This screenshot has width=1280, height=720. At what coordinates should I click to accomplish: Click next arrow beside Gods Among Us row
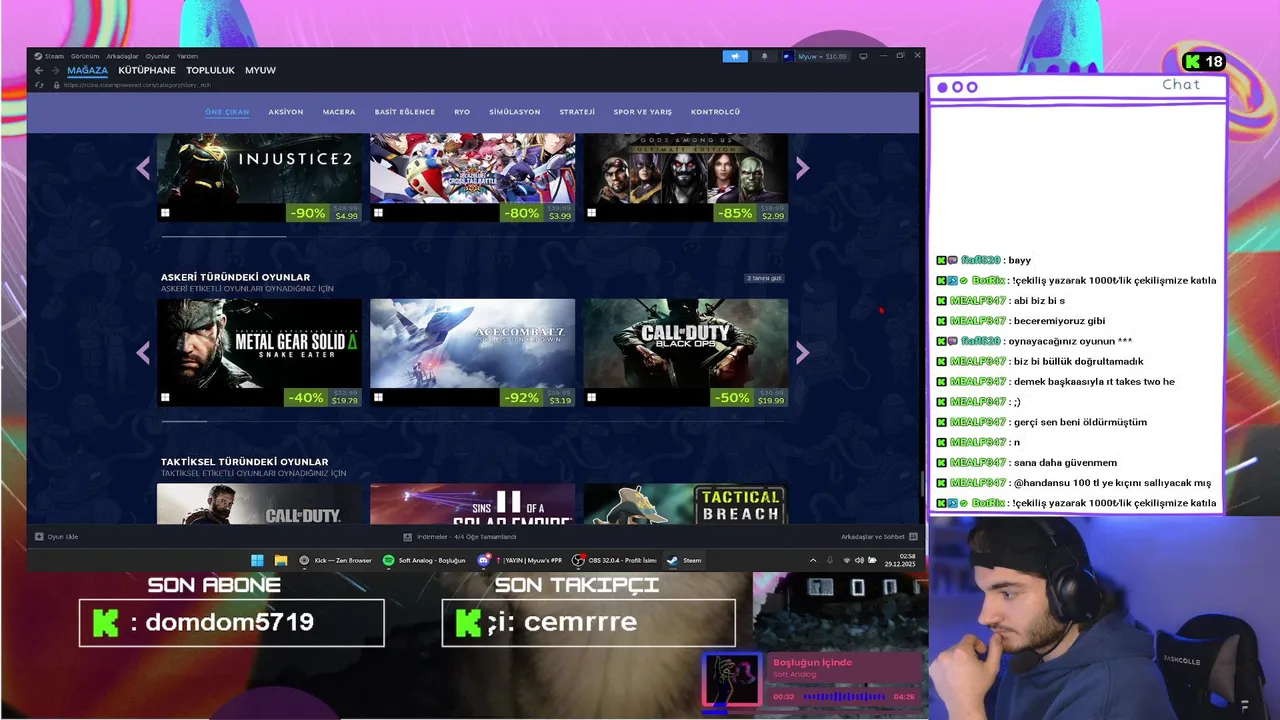coord(802,168)
